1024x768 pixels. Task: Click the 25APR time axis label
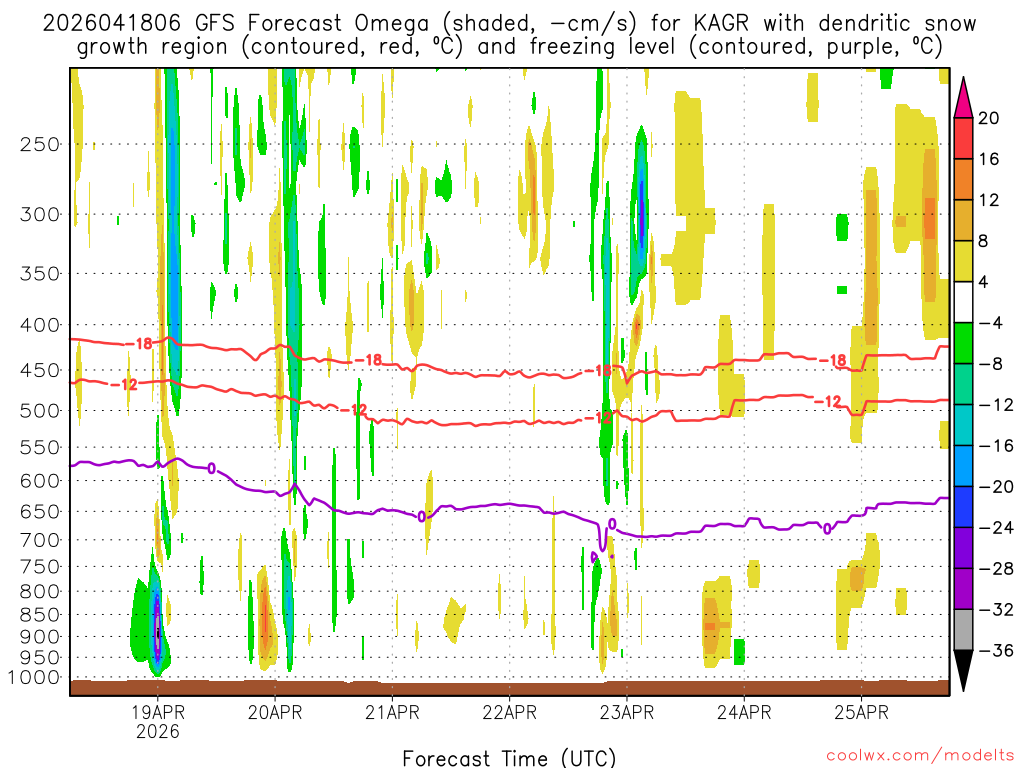tap(861, 712)
